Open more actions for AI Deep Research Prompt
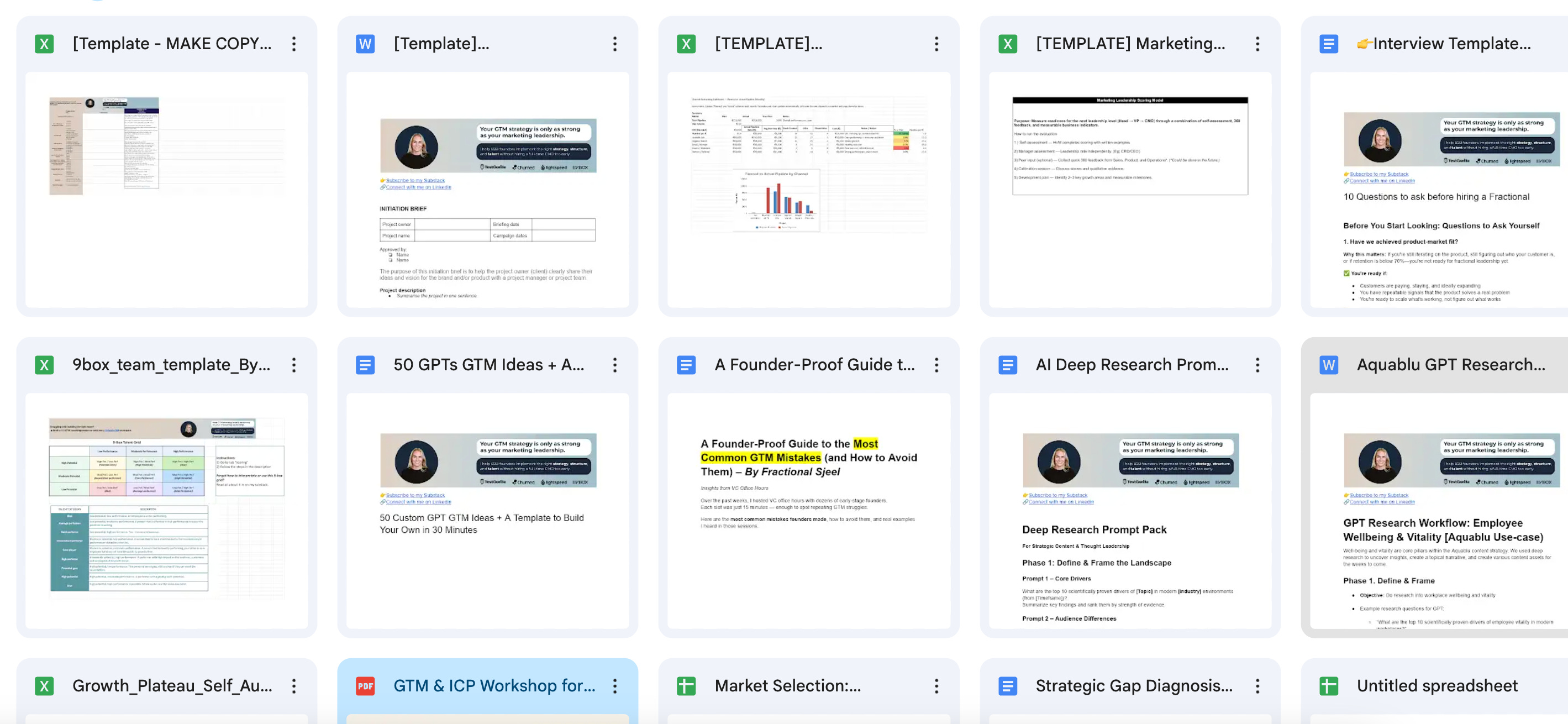The width and height of the screenshot is (1568, 724). (x=1257, y=365)
